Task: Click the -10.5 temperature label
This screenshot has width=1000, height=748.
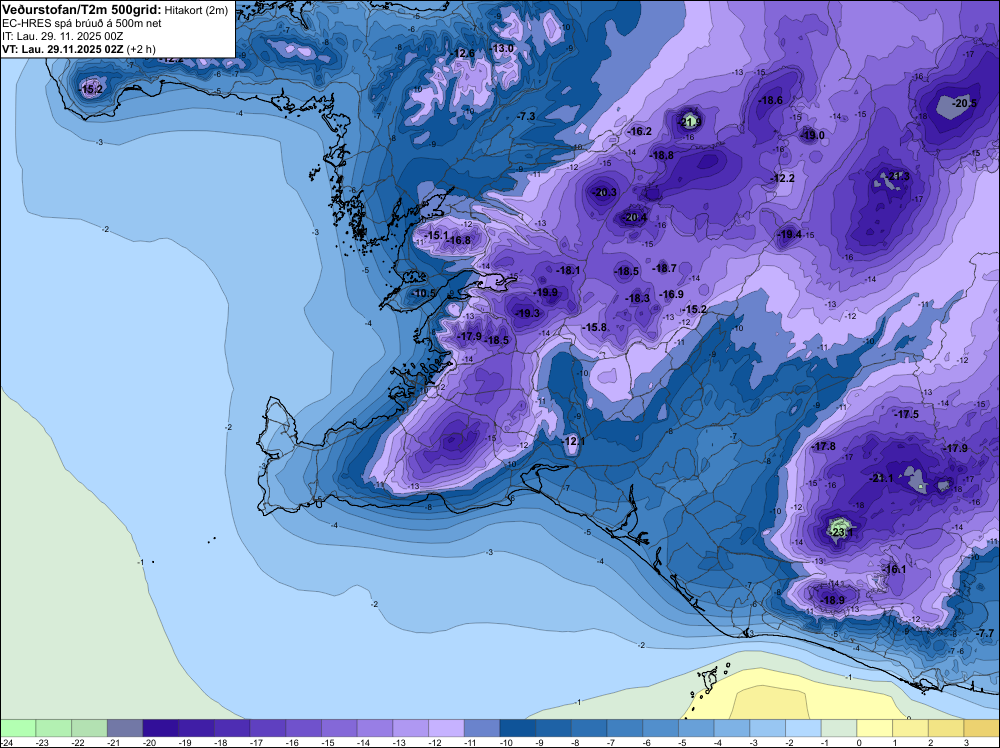Action: click(424, 293)
